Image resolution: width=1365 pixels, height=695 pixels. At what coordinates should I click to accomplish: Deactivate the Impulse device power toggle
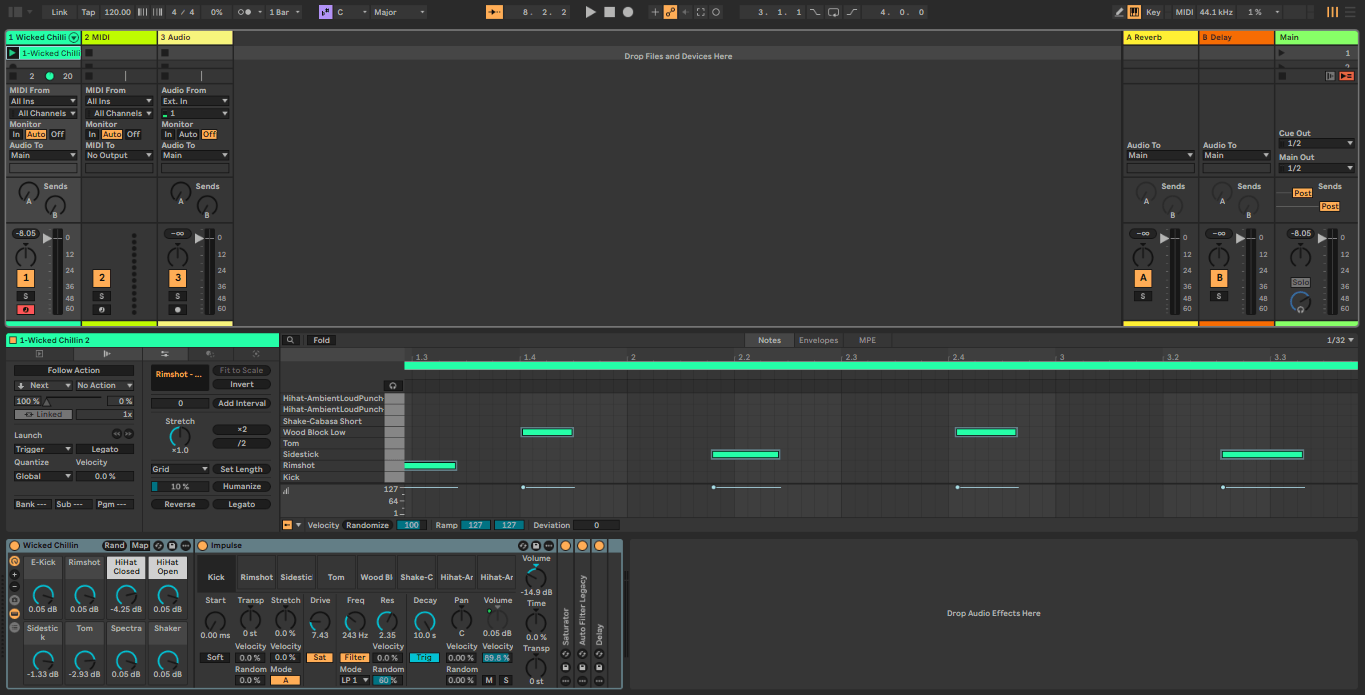[x=202, y=546]
